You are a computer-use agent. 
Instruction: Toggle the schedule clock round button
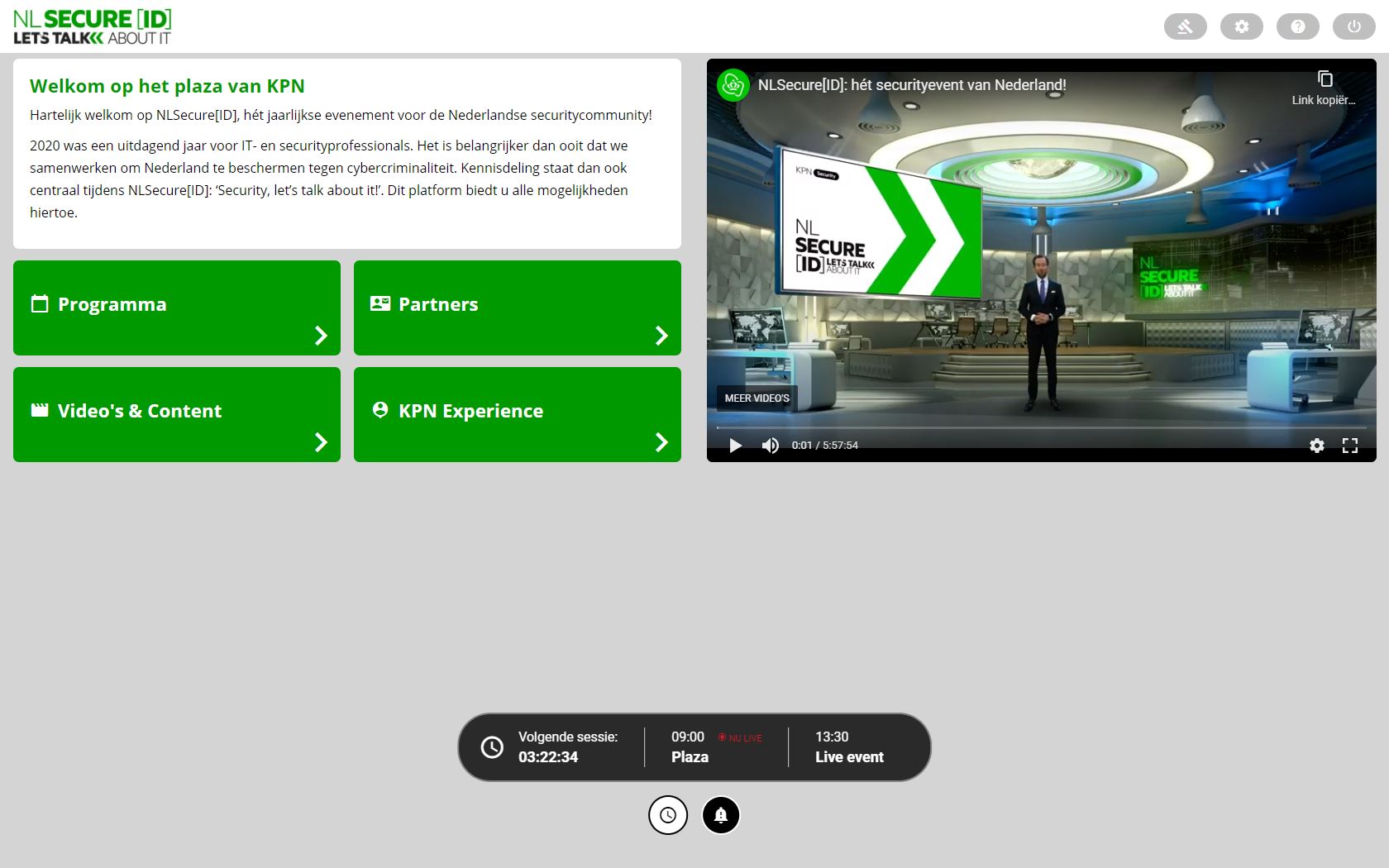point(668,815)
